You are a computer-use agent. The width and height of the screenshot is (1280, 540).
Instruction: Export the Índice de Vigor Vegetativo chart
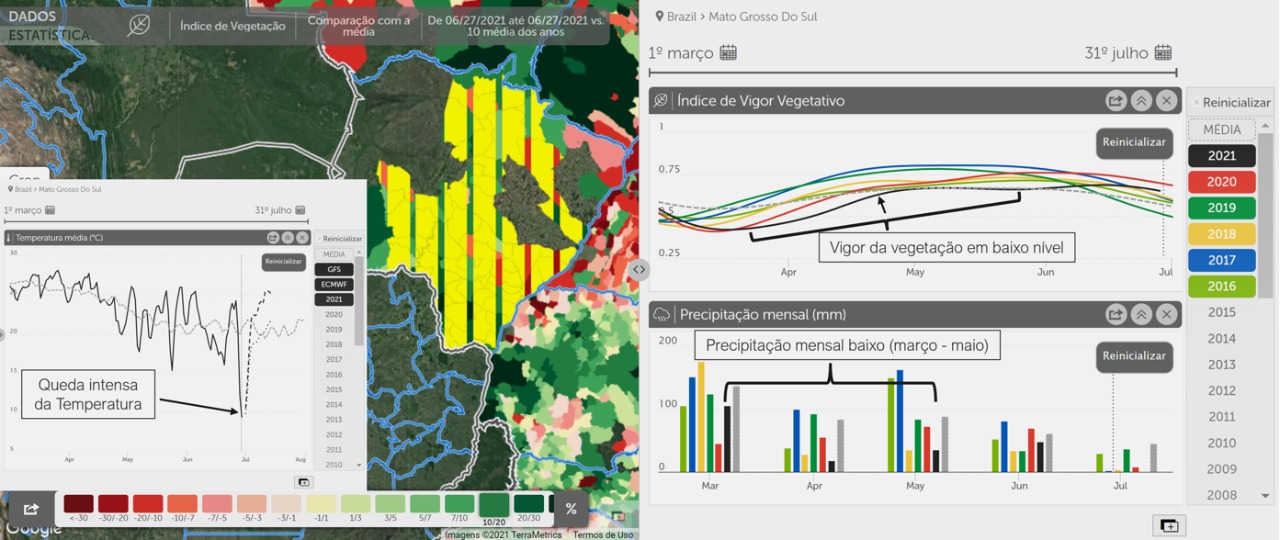tap(1115, 101)
